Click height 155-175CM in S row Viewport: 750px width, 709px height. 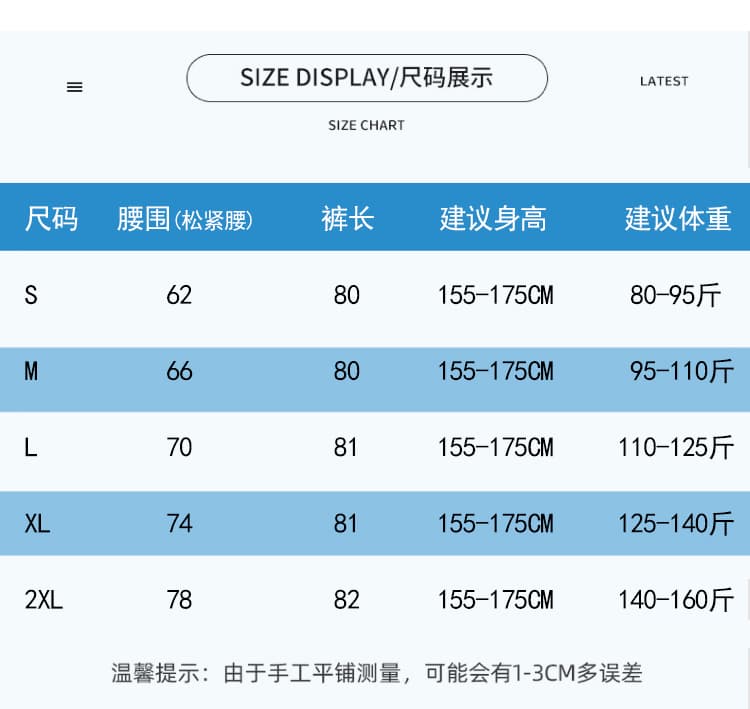[496, 295]
